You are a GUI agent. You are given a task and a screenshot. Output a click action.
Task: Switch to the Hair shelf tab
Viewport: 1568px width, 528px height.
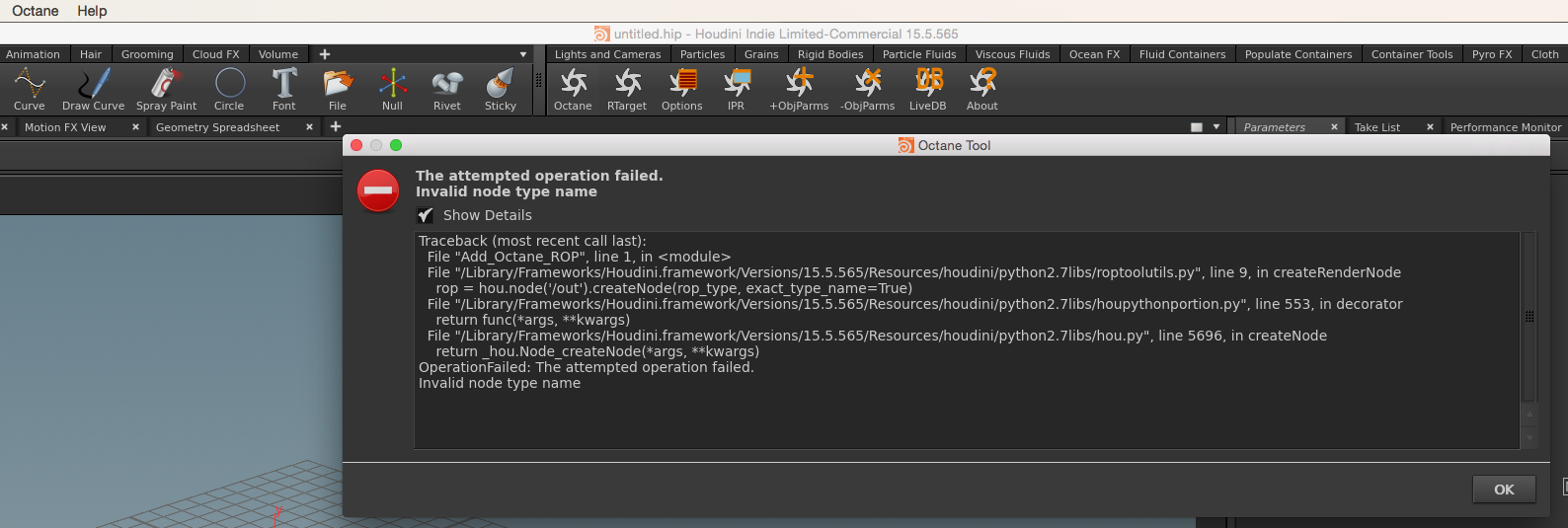click(x=91, y=54)
